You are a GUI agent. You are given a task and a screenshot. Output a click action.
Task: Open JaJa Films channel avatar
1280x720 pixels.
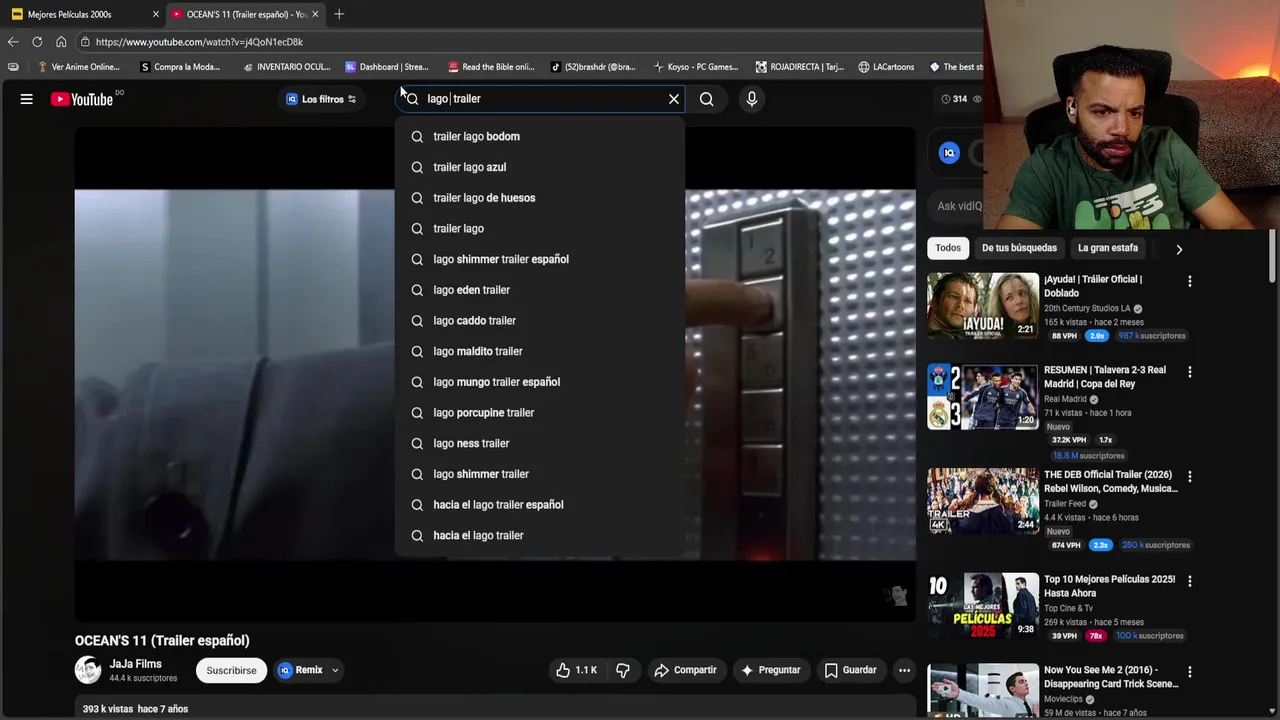pyautogui.click(x=88, y=670)
